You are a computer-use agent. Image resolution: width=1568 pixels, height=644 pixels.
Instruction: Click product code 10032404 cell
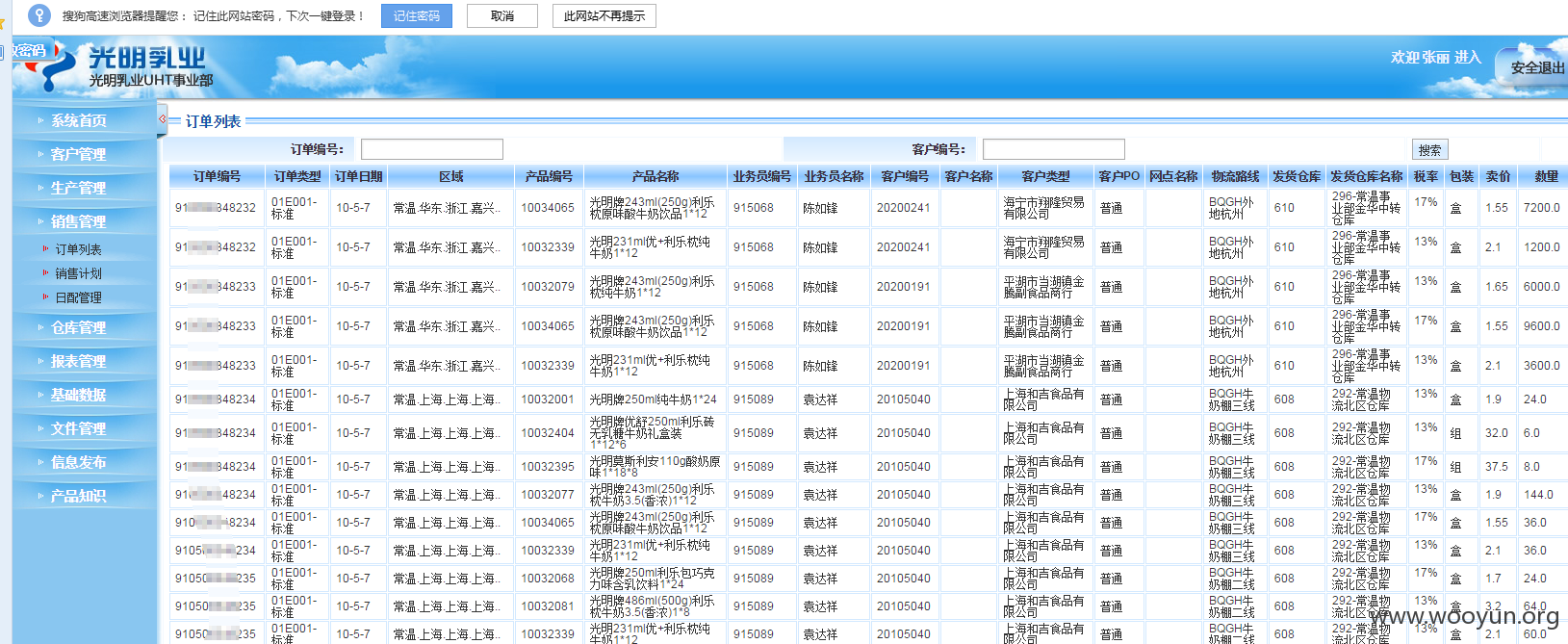pos(548,433)
